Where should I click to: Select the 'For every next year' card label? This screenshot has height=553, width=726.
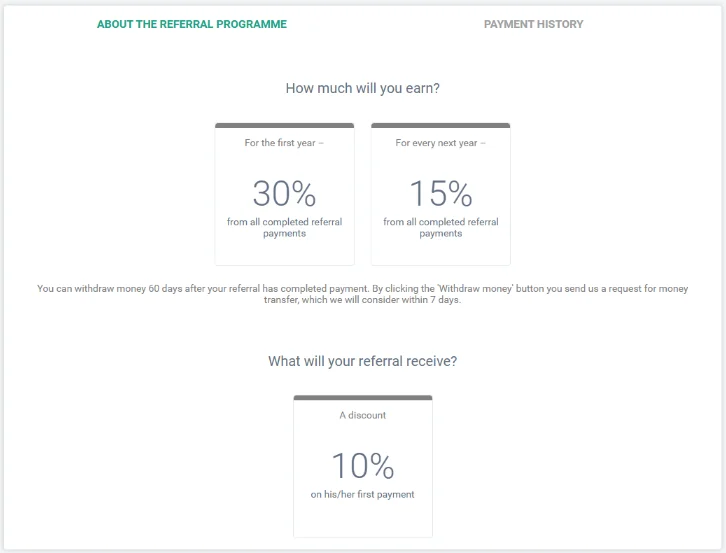tap(440, 143)
